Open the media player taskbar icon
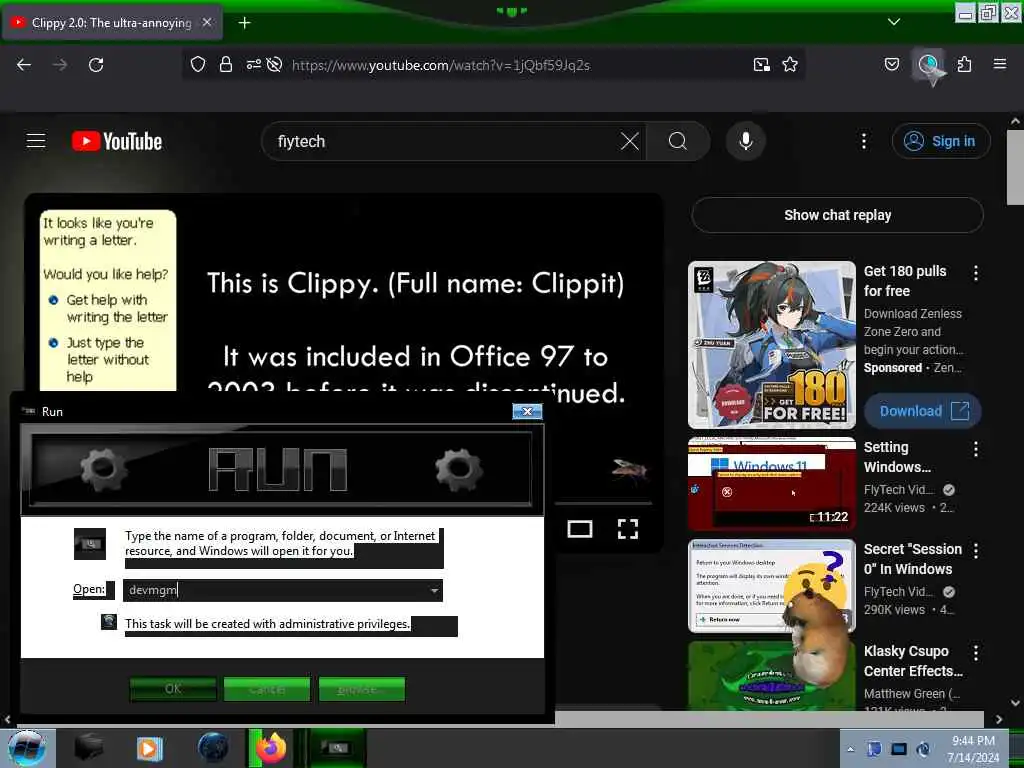The width and height of the screenshot is (1024, 768). coord(150,748)
